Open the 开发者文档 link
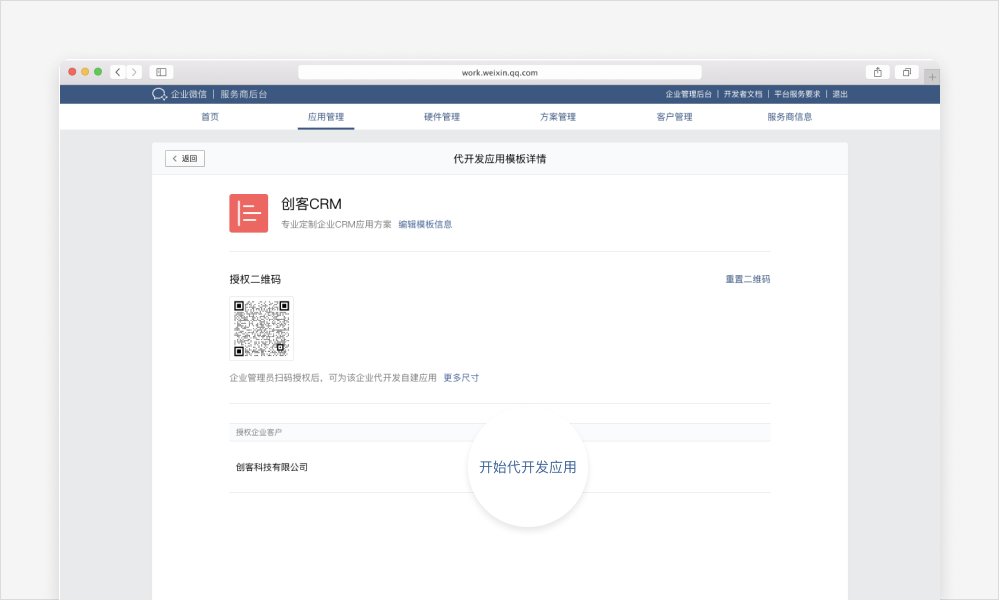The image size is (999, 600). (743, 94)
